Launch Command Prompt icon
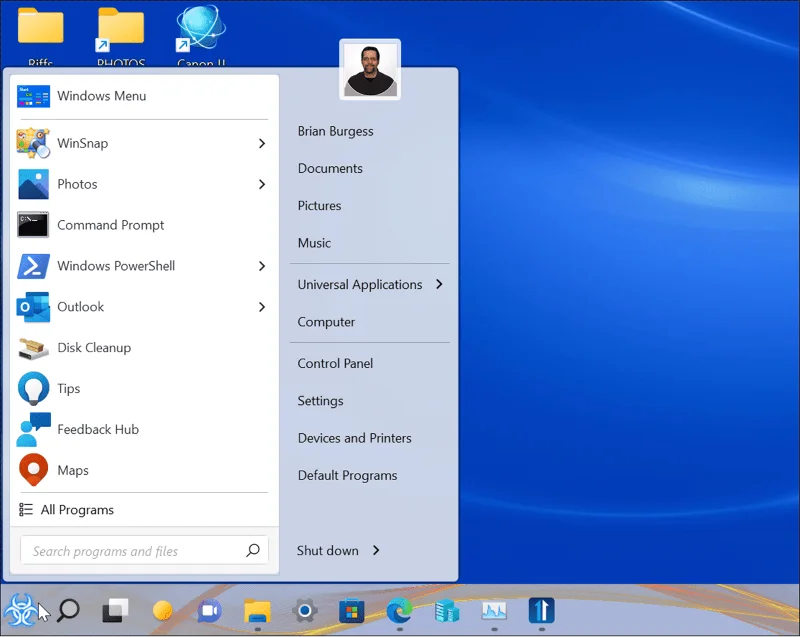This screenshot has width=800, height=637. tap(33, 225)
